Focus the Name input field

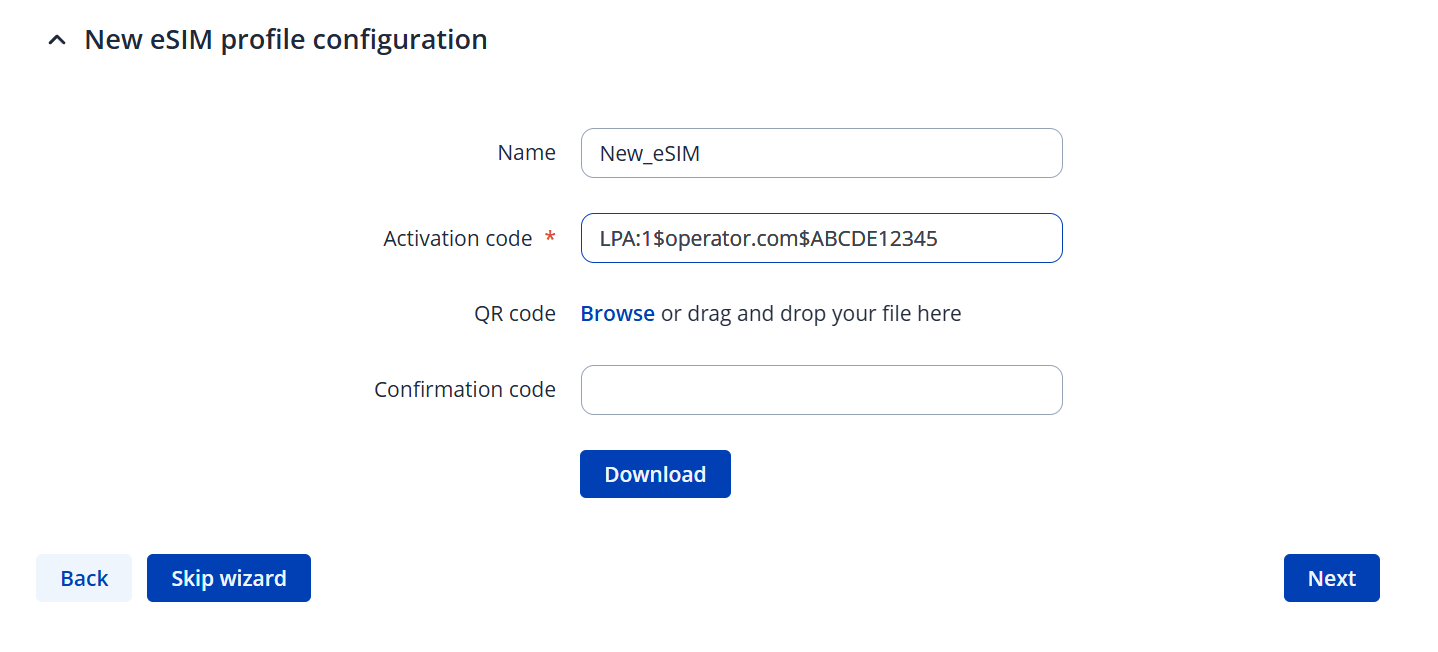click(821, 153)
